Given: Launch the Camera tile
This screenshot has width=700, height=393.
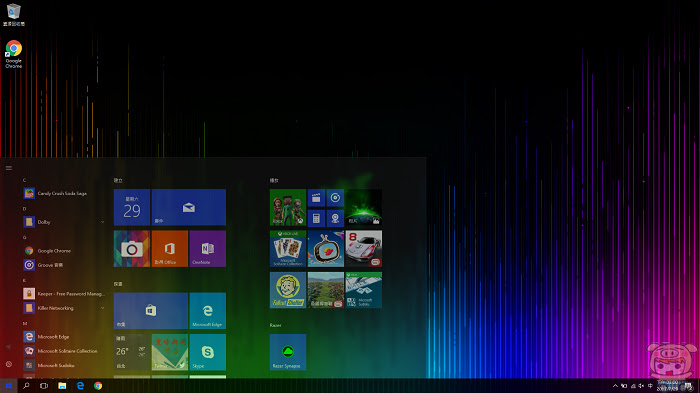Looking at the screenshot, I should pyautogui.click(x=132, y=249).
